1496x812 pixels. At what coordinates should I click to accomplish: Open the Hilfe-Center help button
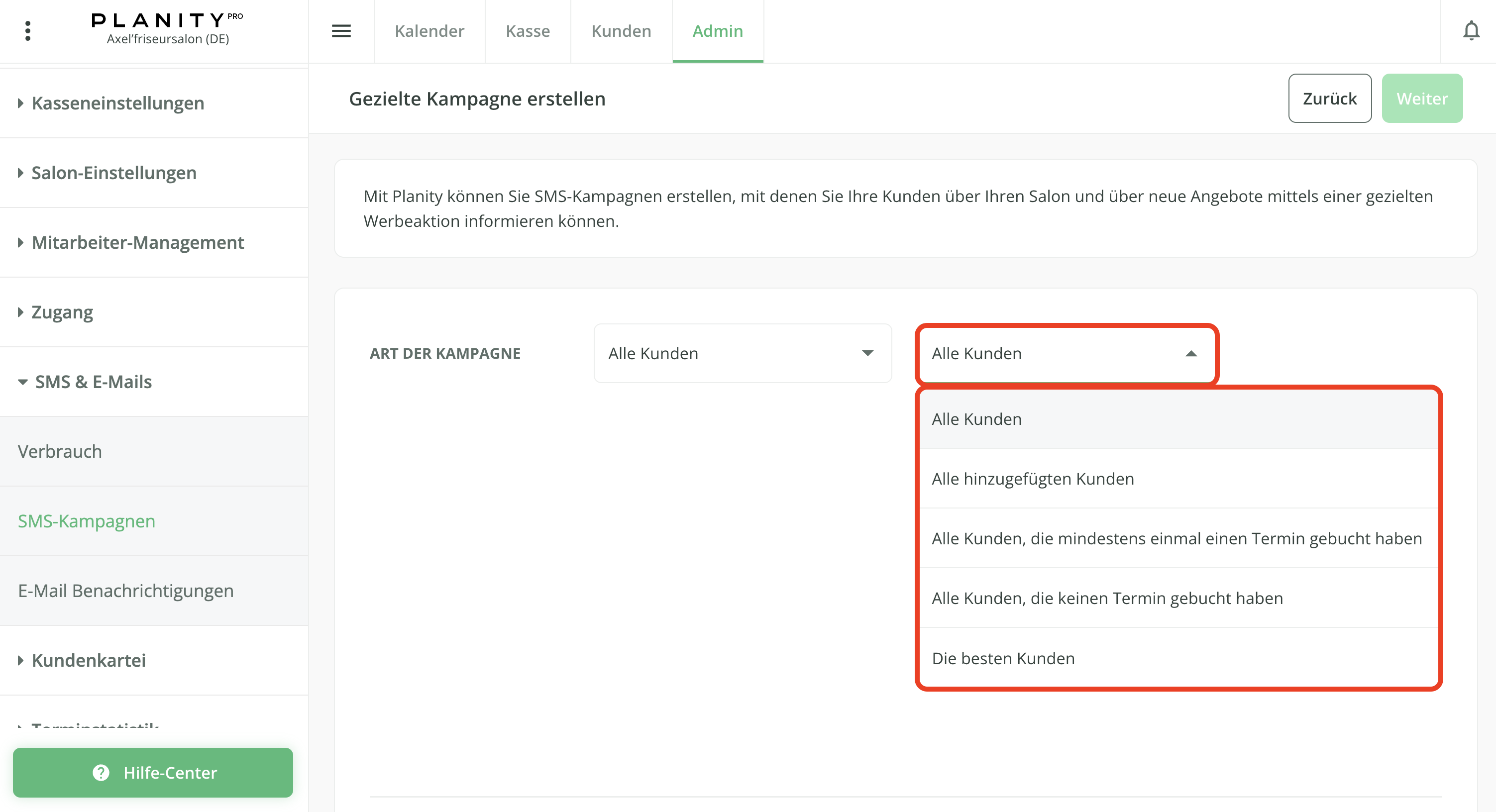(x=153, y=773)
